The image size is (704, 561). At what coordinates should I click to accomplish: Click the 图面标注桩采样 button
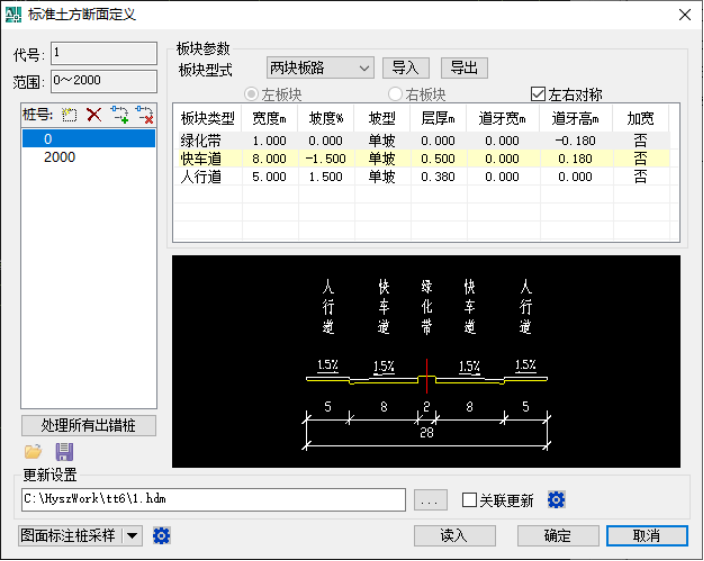[70, 535]
